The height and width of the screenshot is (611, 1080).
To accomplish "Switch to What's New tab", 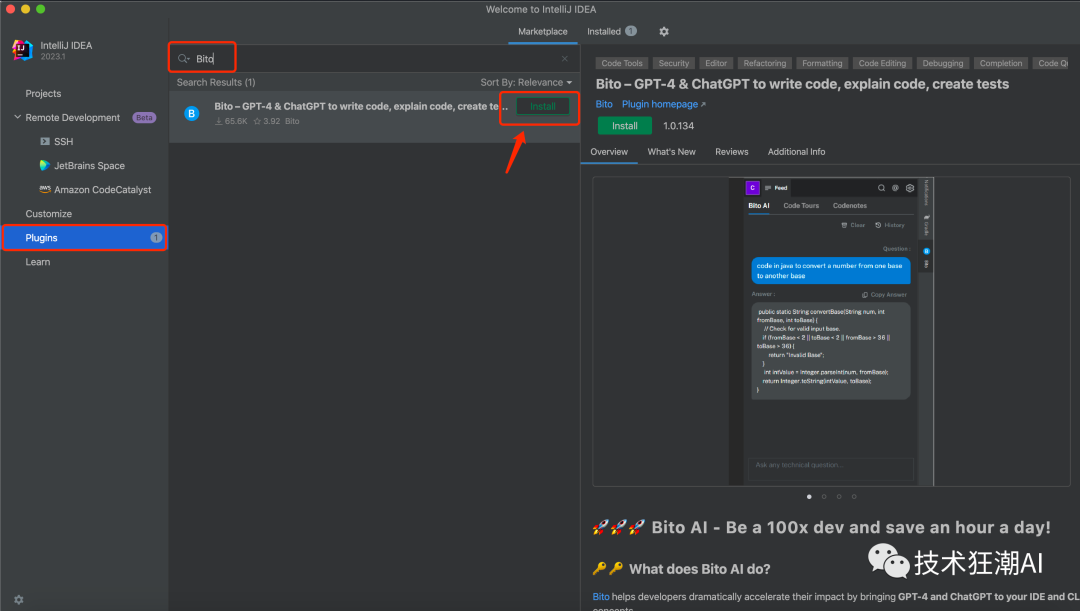I will pyautogui.click(x=671, y=152).
